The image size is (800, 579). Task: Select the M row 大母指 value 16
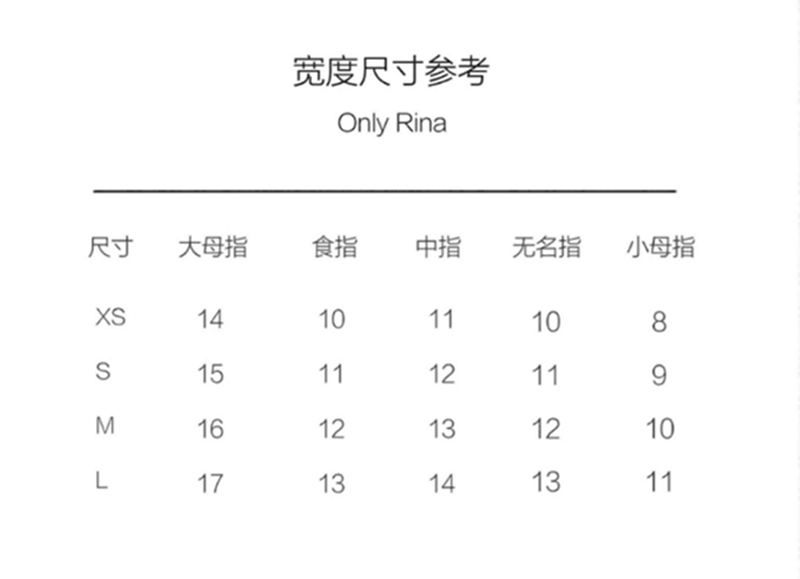211,429
